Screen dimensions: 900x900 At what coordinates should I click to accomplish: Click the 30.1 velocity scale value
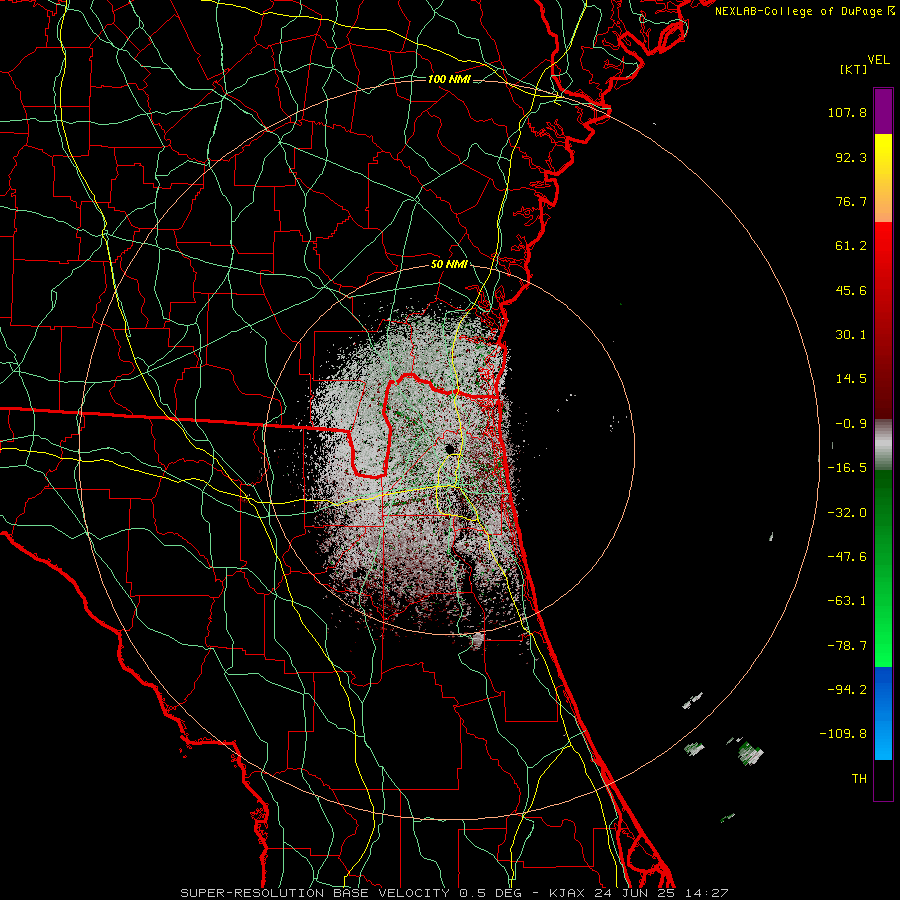851,335
